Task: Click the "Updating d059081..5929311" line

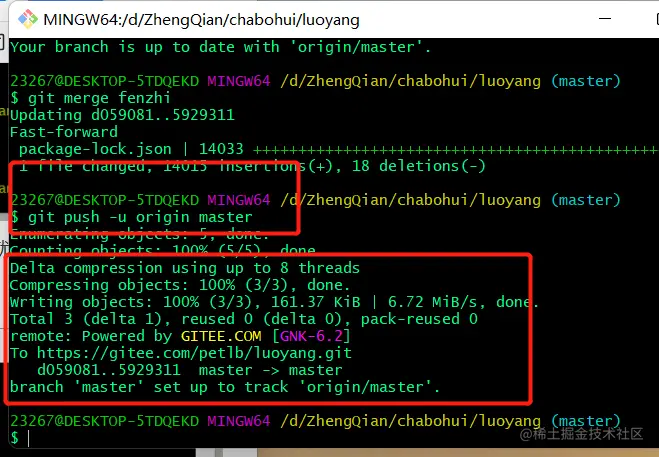Action: click(x=122, y=115)
